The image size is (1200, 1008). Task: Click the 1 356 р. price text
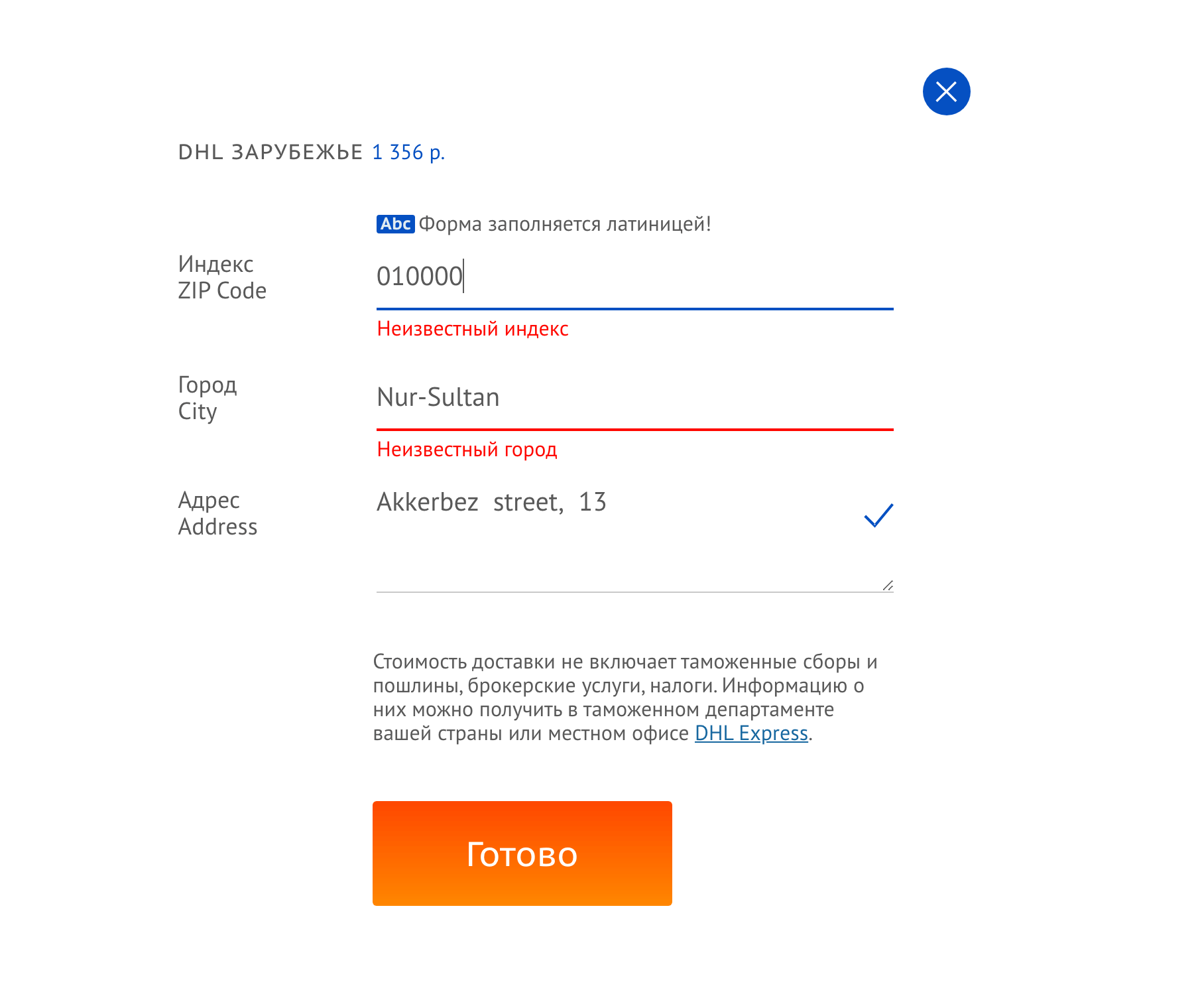point(408,153)
